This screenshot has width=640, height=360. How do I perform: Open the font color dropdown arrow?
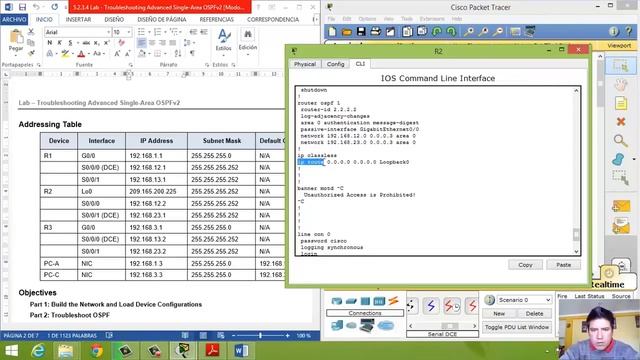click(x=89, y=53)
